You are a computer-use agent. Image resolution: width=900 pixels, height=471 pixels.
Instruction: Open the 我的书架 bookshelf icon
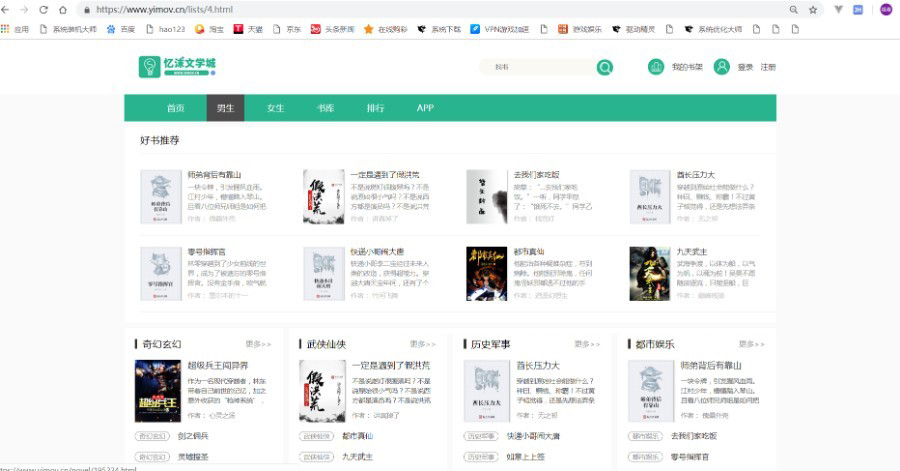tap(655, 67)
